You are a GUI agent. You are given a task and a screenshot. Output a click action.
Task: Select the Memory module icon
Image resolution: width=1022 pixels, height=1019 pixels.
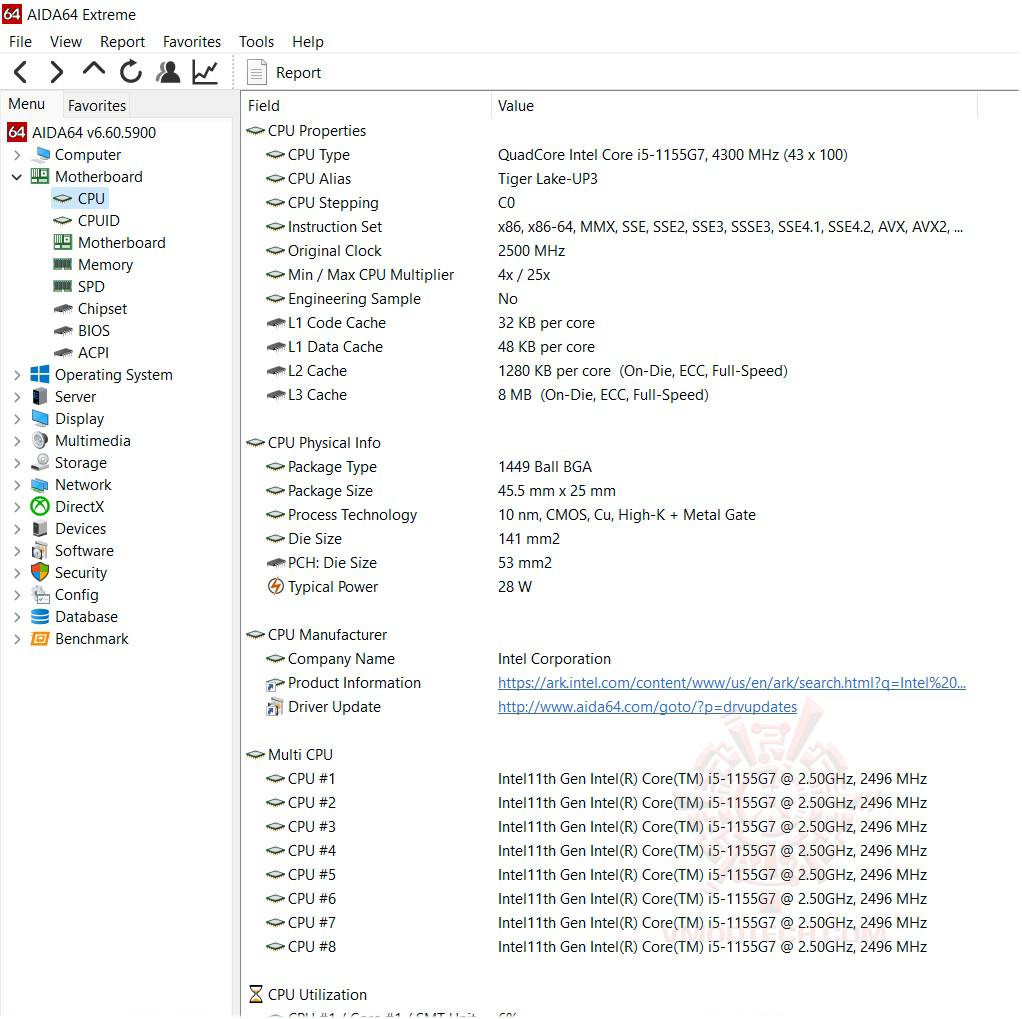(63, 265)
